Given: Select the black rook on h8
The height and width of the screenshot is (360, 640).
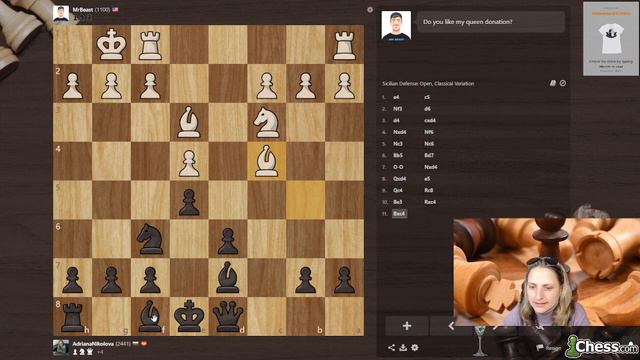Looking at the screenshot, I should (72, 316).
